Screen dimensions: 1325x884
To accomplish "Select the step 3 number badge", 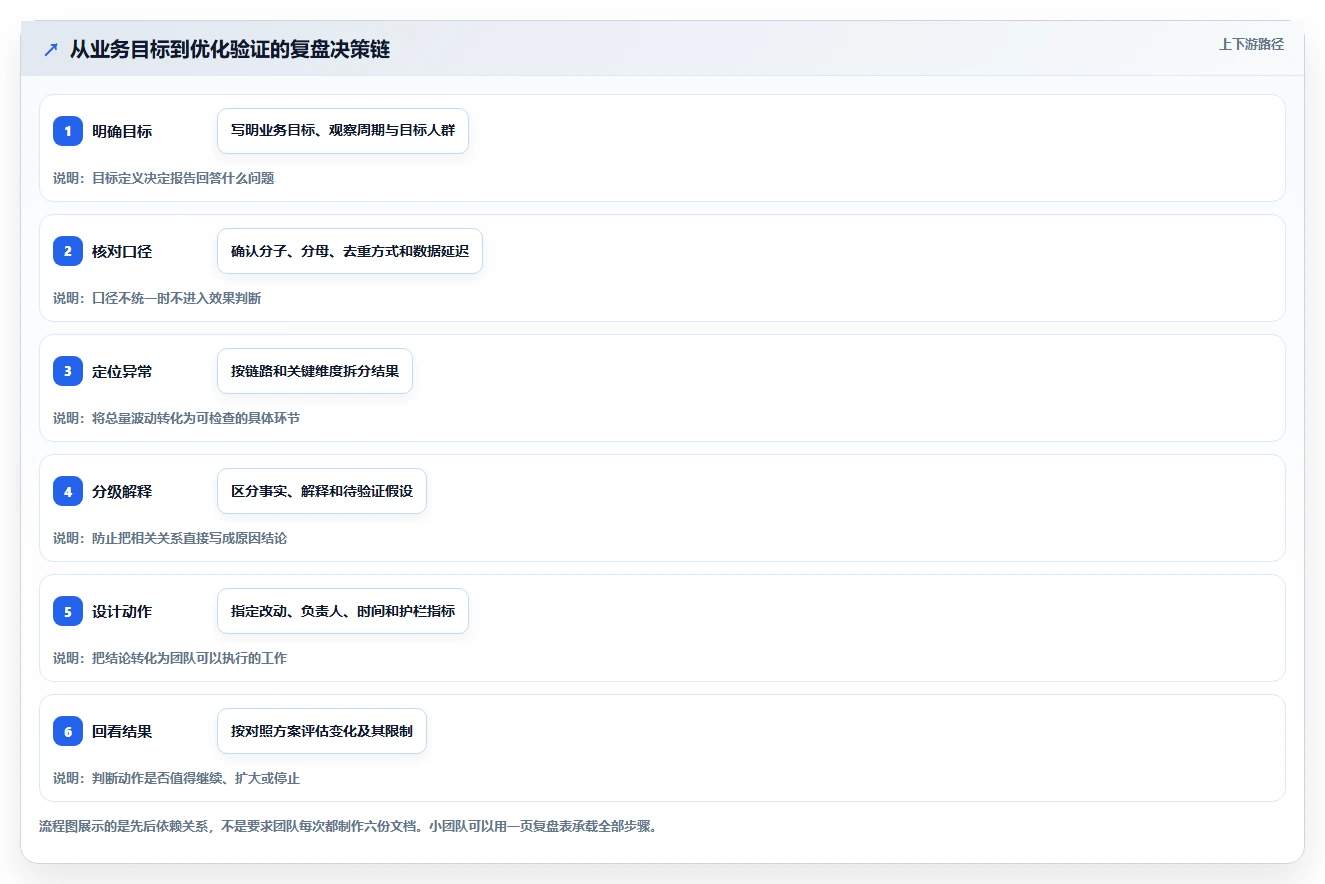I will pyautogui.click(x=68, y=371).
